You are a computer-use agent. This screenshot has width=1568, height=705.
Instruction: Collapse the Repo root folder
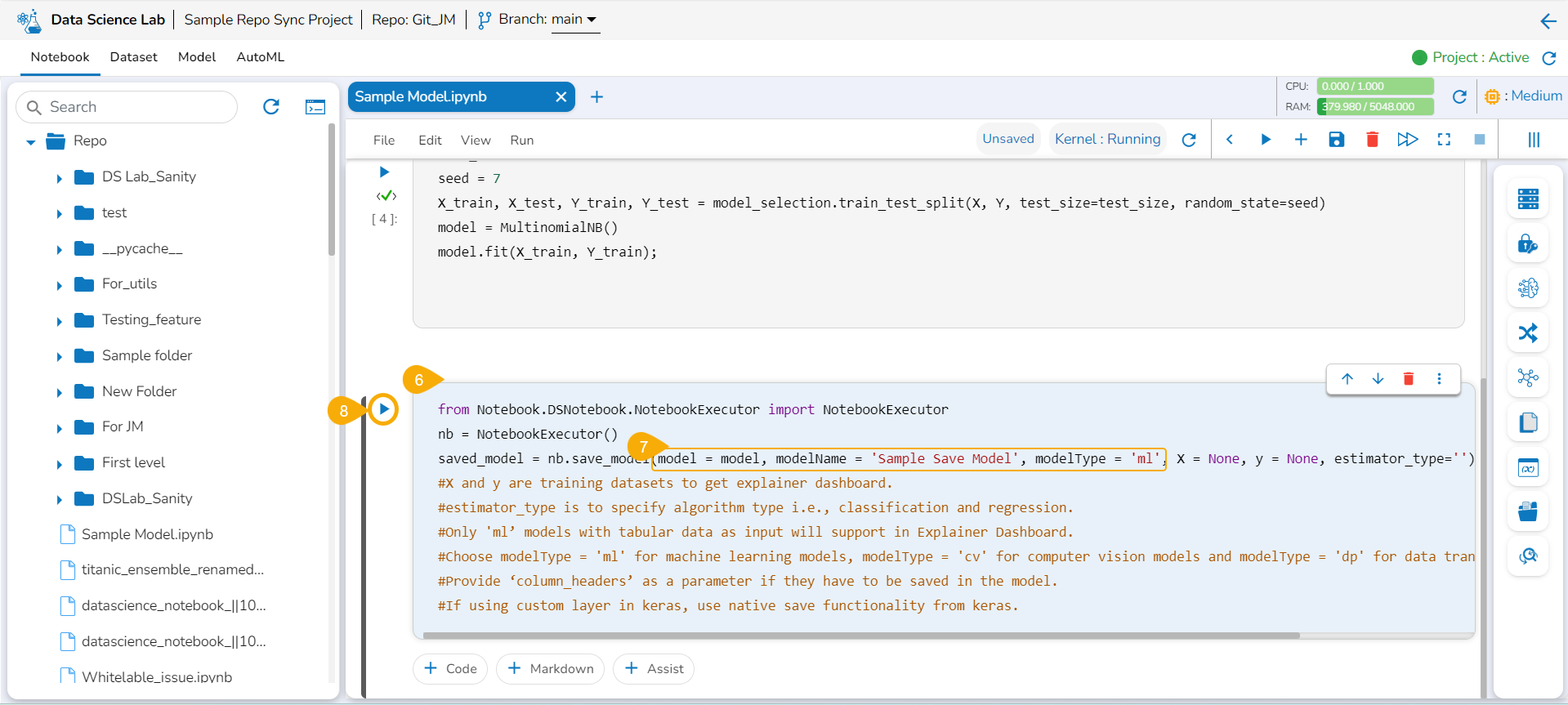[x=31, y=142]
